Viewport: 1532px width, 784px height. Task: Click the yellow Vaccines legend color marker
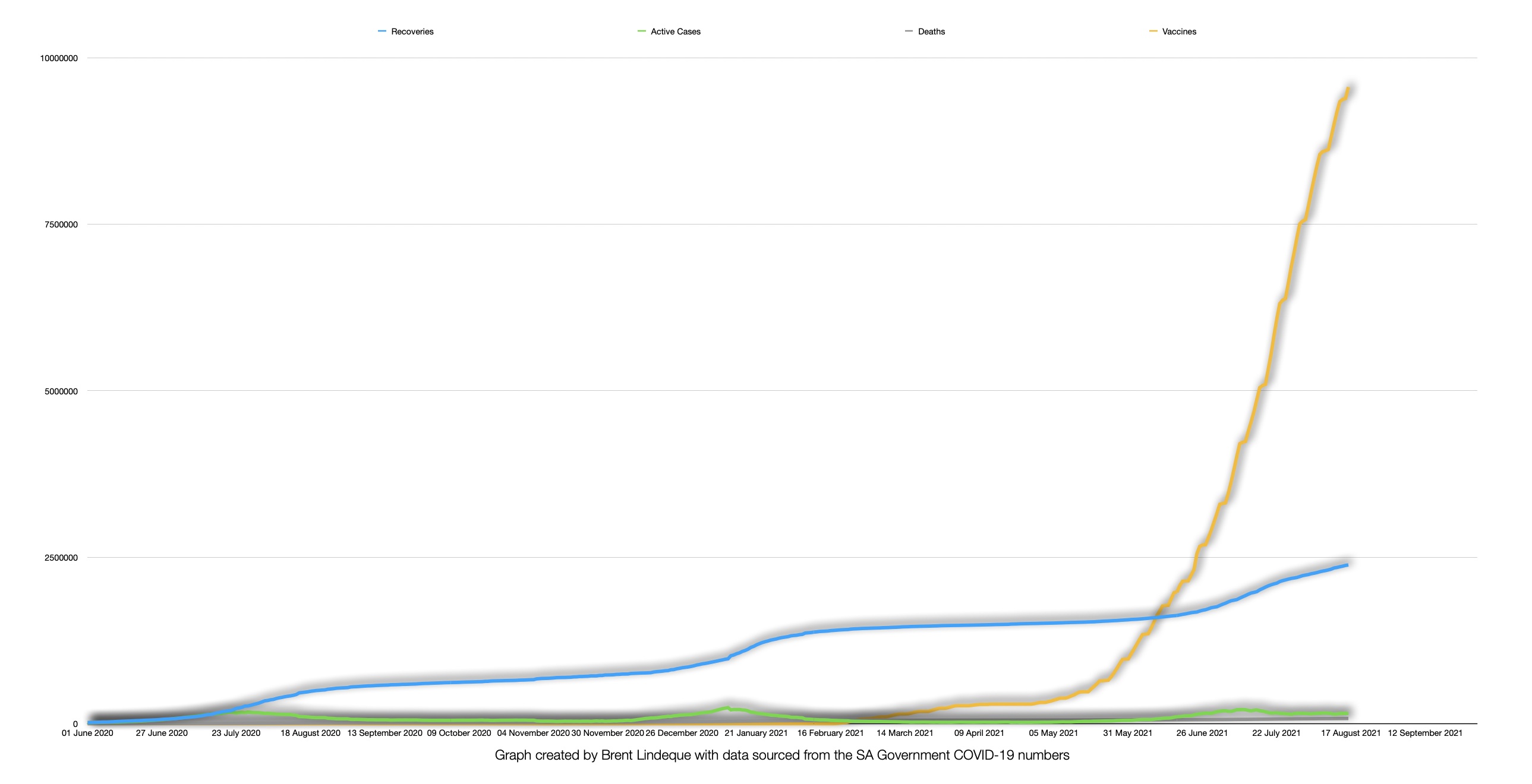1153,31
